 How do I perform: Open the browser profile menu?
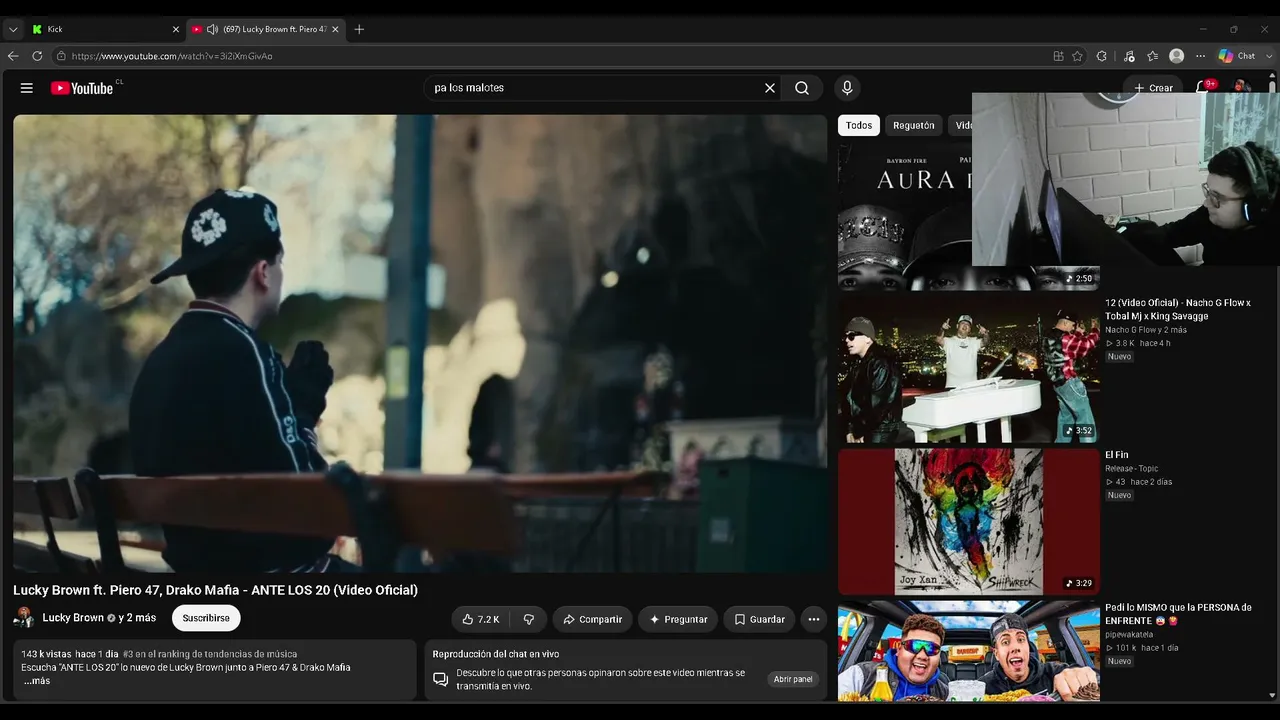click(1177, 56)
